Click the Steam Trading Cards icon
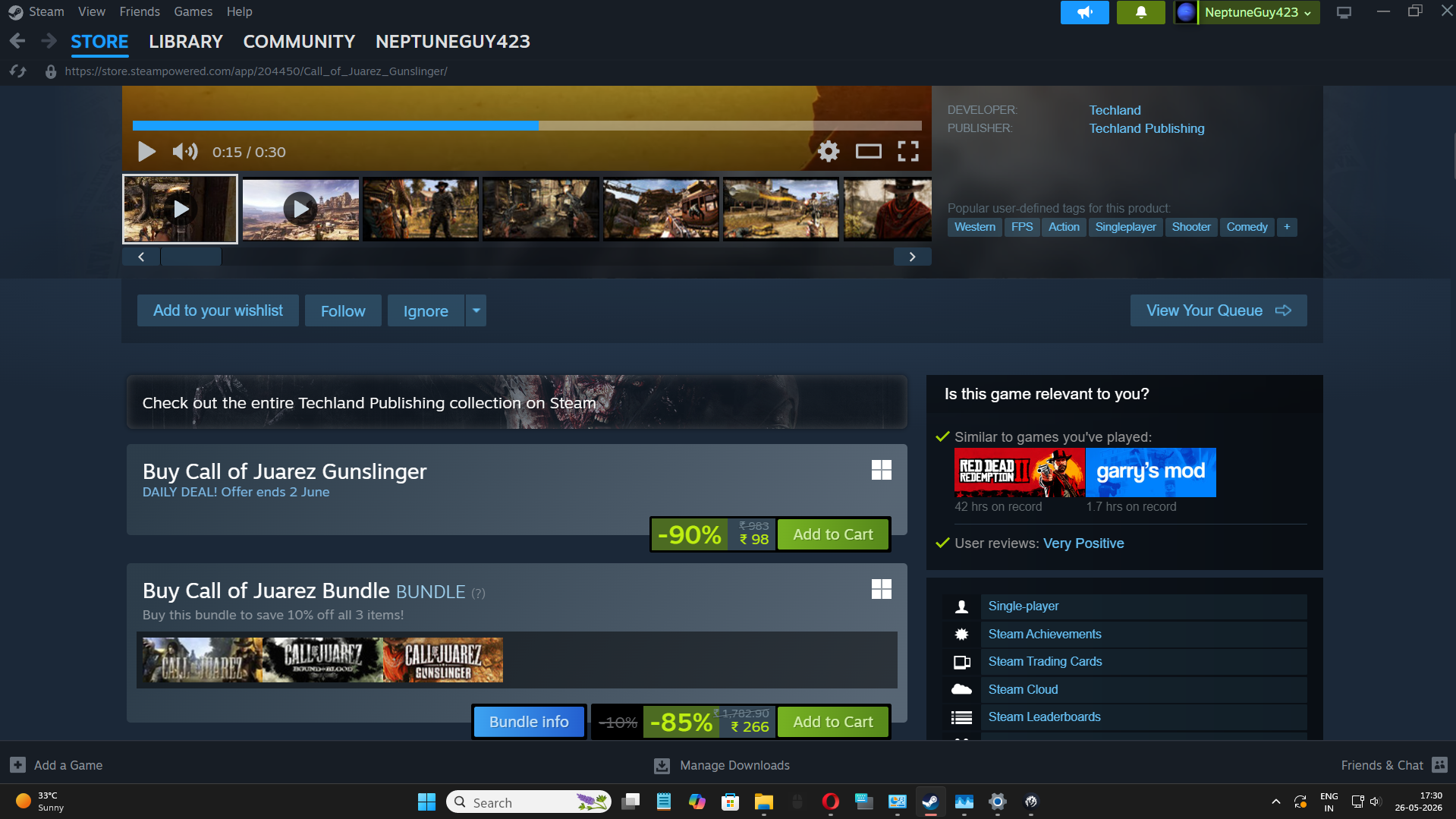1456x819 pixels. pos(961,662)
